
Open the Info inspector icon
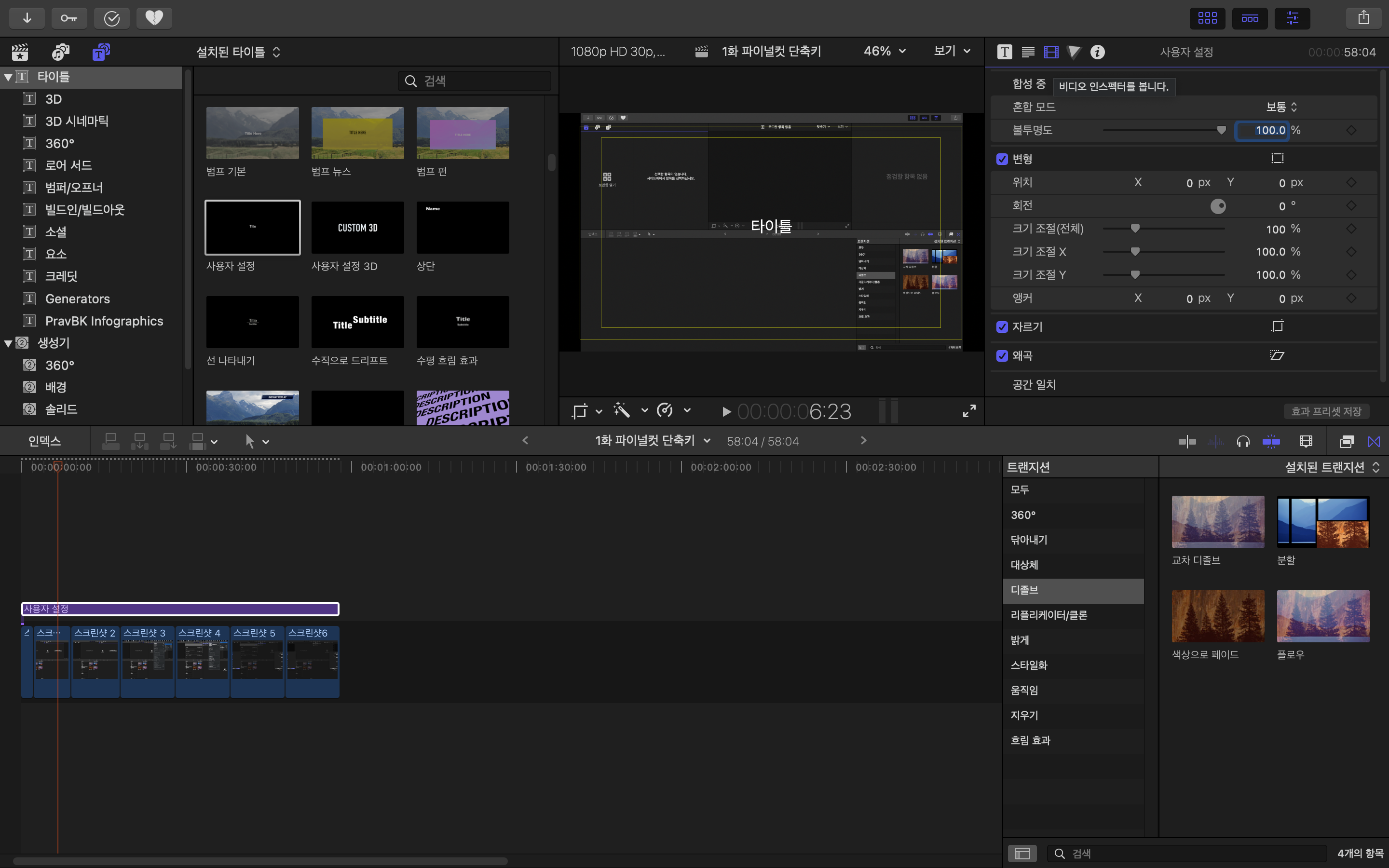[x=1097, y=52]
